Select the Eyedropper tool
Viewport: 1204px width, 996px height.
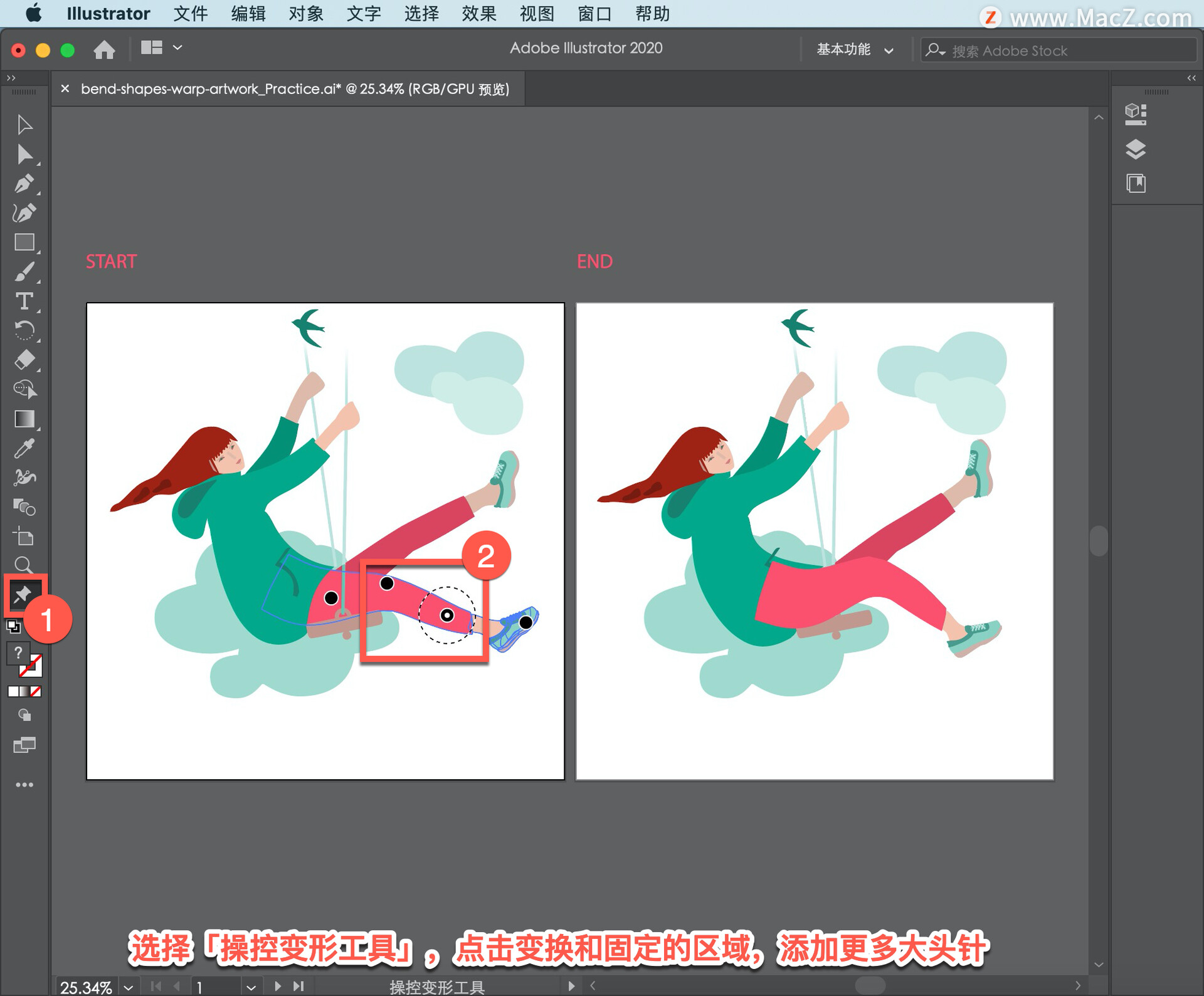(x=24, y=448)
